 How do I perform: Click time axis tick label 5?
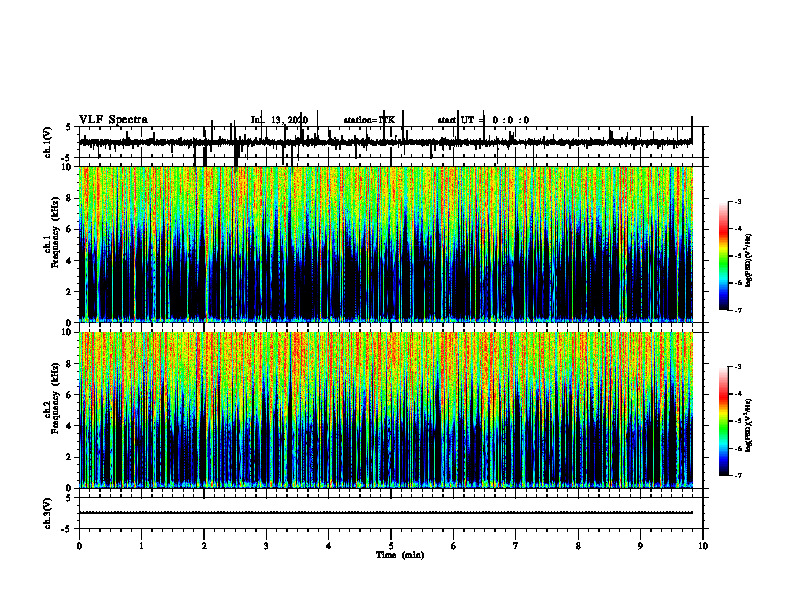(x=391, y=546)
